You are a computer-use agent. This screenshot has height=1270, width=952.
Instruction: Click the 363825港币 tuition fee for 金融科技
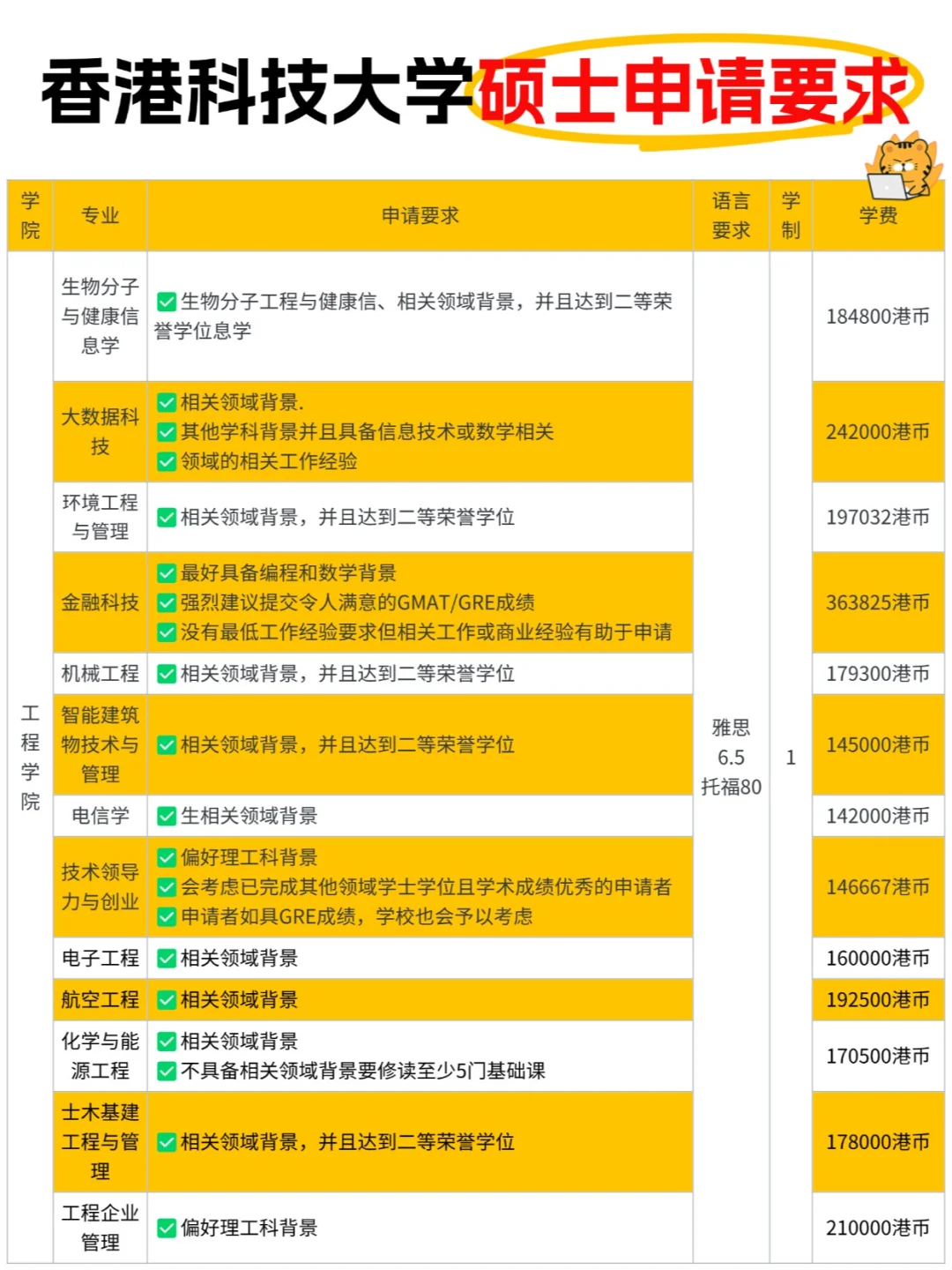click(x=878, y=602)
